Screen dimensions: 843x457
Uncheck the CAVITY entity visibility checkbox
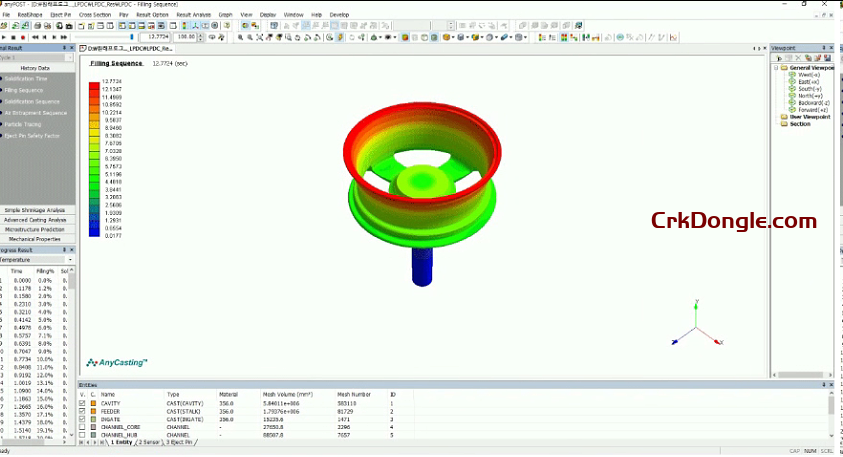82,404
